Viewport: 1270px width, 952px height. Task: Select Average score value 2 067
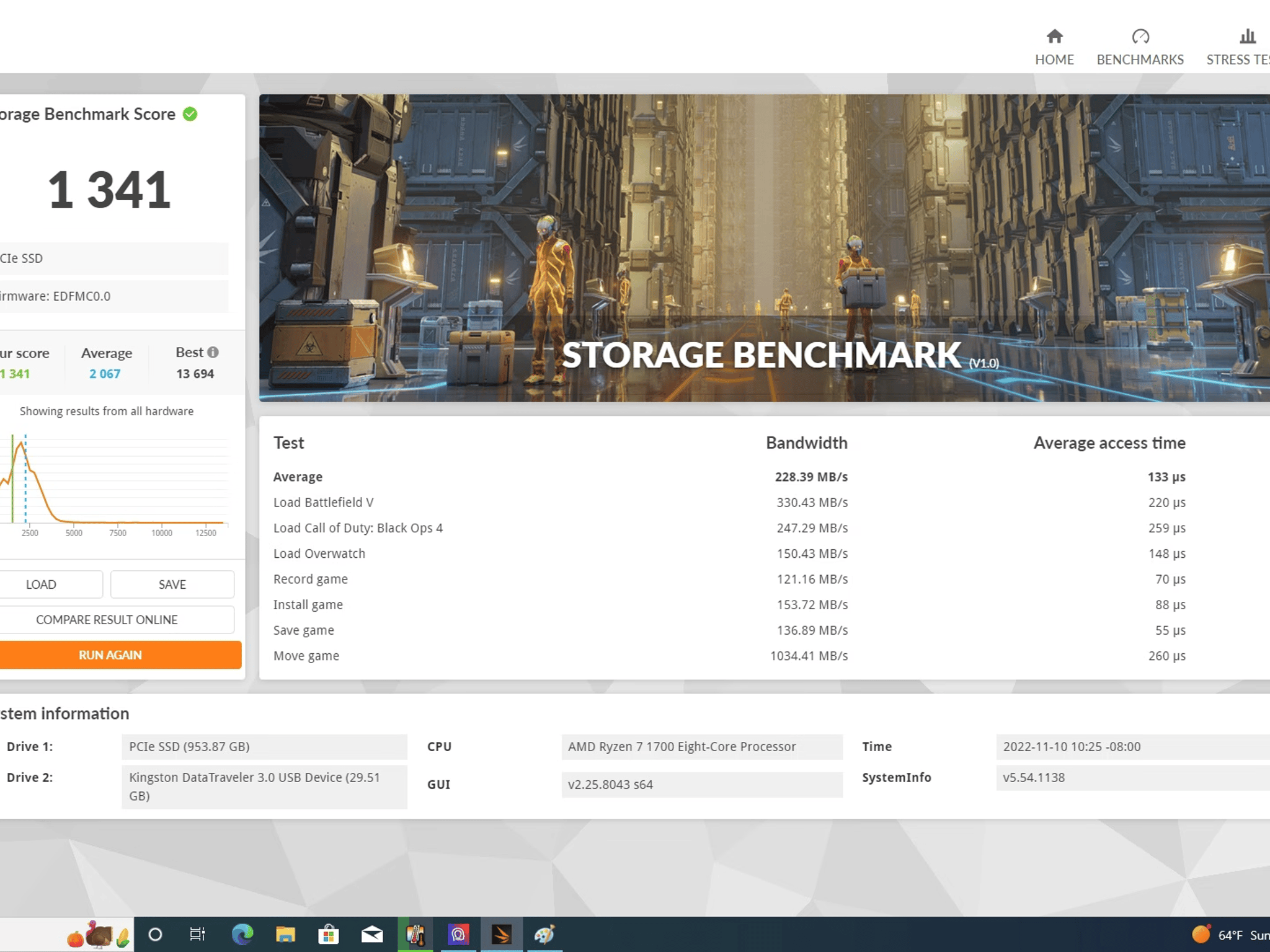point(105,374)
